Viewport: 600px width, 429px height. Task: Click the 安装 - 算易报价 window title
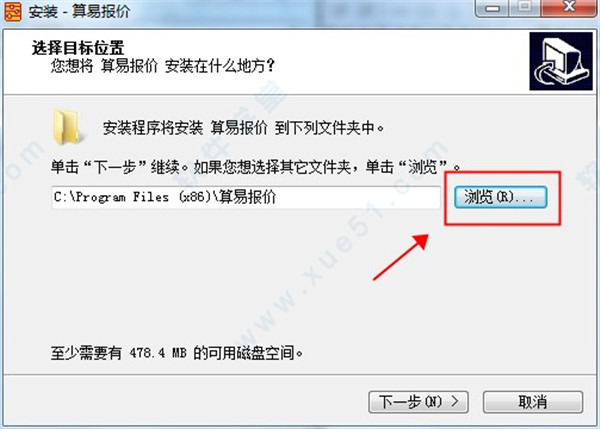[79, 11]
